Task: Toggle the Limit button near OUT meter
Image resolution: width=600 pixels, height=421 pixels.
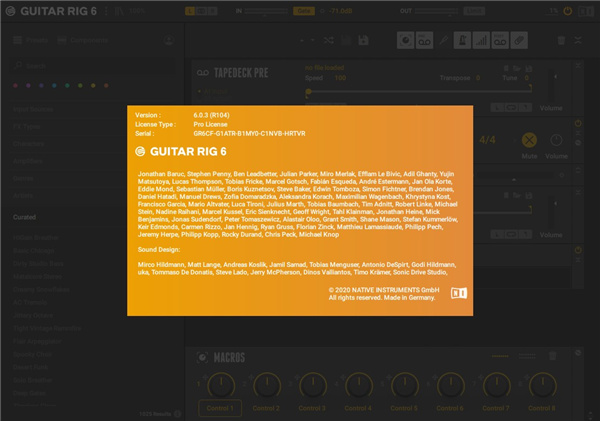Action: [x=474, y=11]
